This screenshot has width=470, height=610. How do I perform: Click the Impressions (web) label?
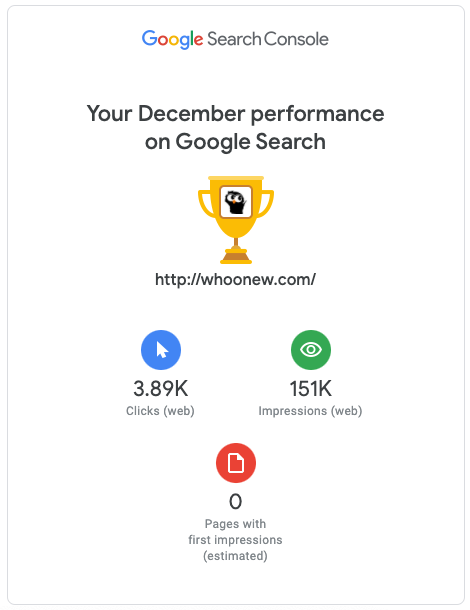(310, 411)
